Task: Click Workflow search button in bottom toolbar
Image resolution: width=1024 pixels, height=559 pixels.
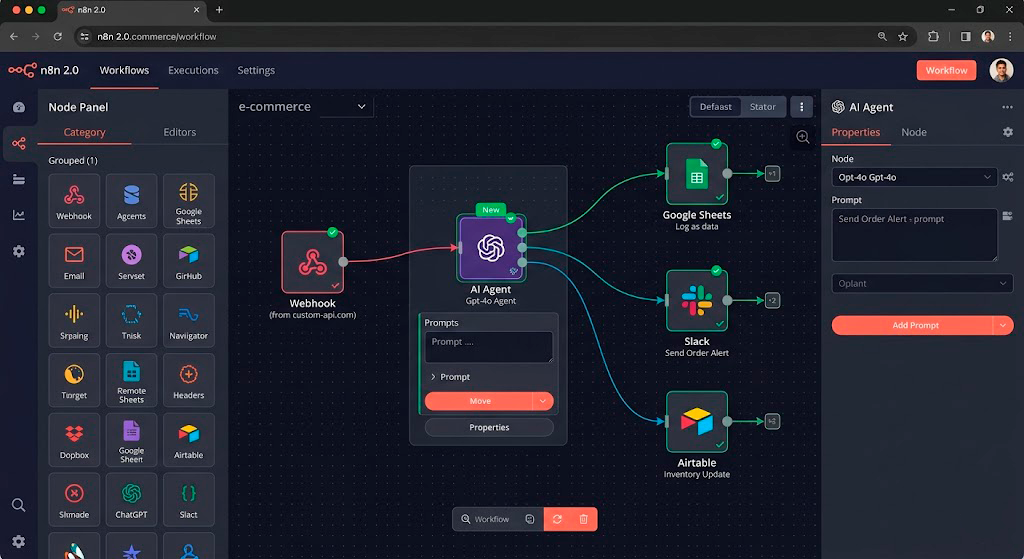Action: click(x=486, y=519)
